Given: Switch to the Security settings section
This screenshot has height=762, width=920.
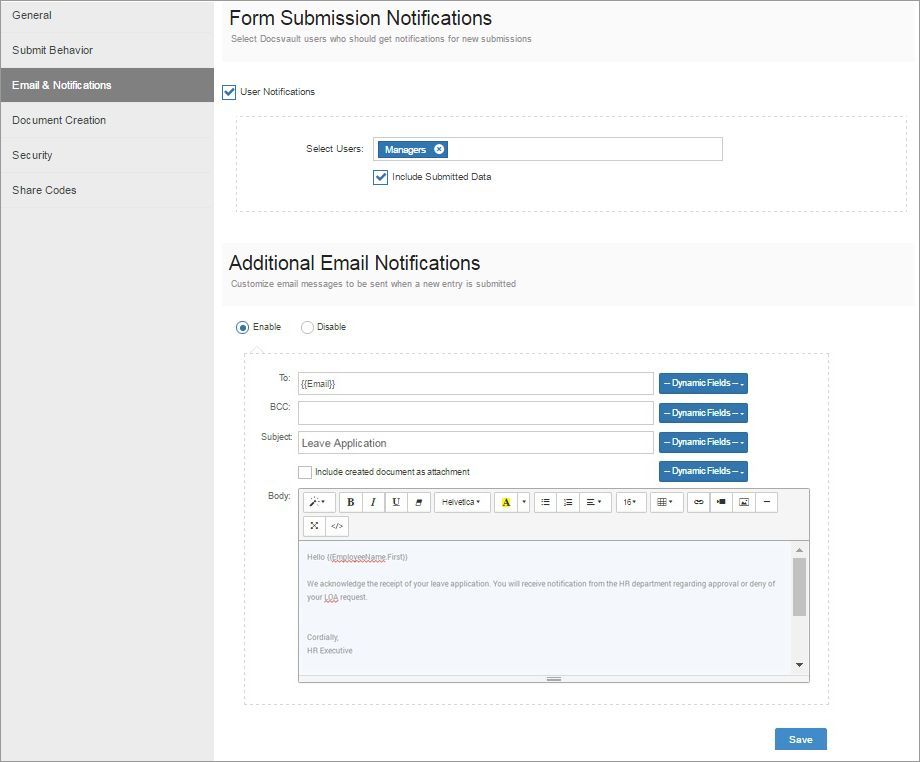Looking at the screenshot, I should [x=33, y=155].
